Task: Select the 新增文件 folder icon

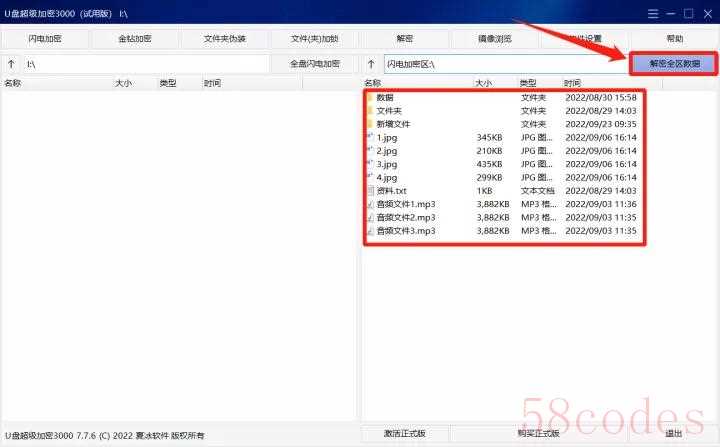Action: coord(370,124)
